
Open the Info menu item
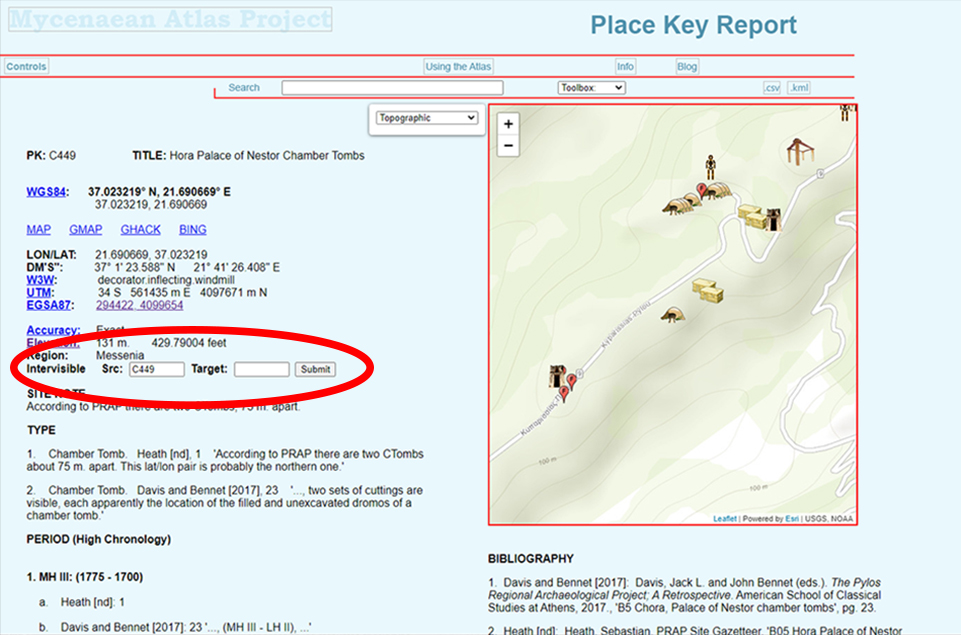625,67
